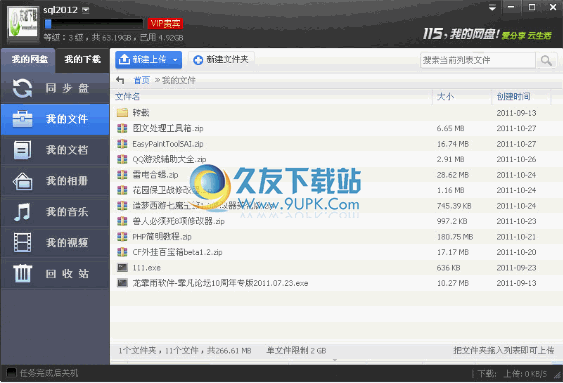Click the 2011-09-23 date cell

coord(516,267)
